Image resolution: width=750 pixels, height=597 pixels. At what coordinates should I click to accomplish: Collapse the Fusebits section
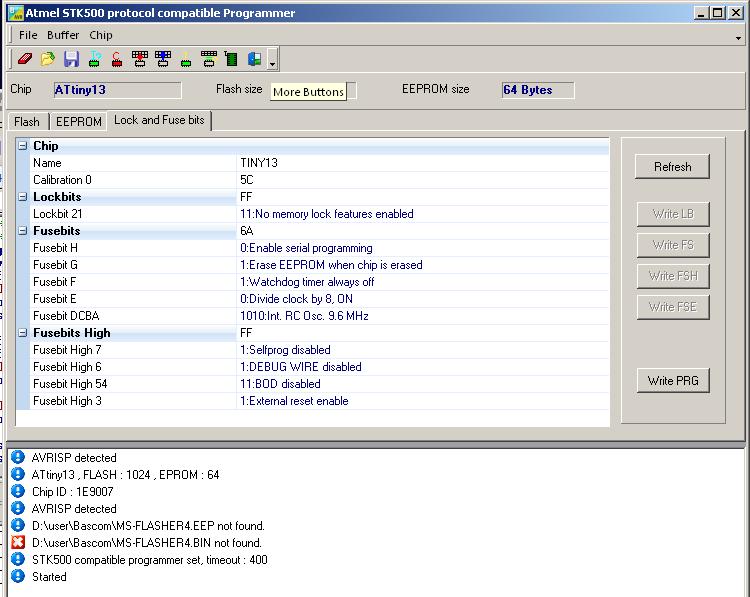(22, 231)
